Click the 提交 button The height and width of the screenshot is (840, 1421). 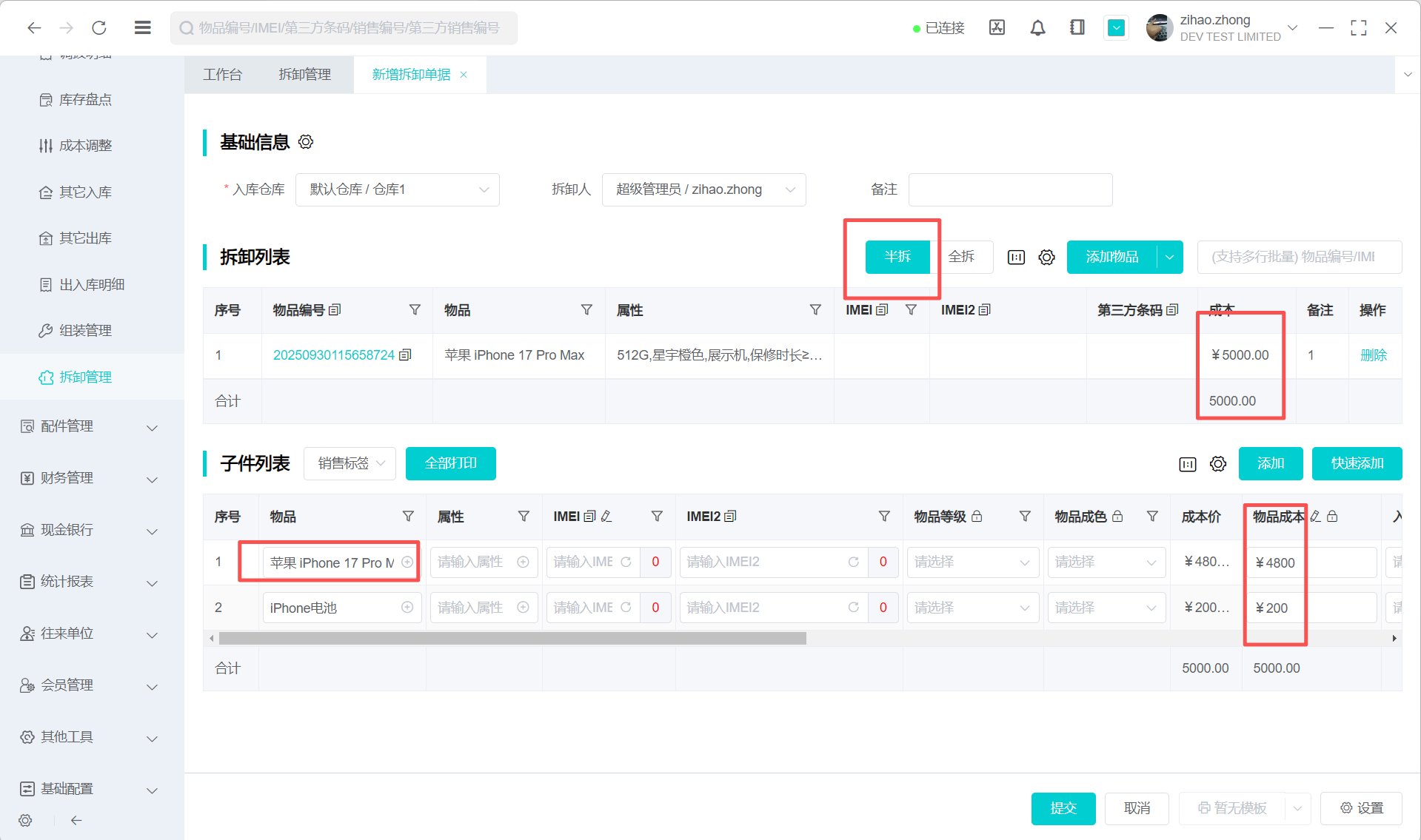(1063, 808)
